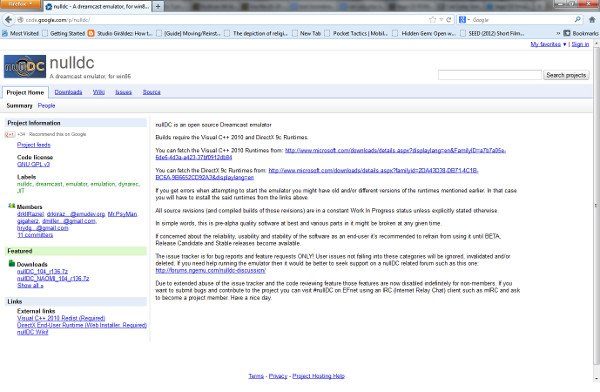
Task: Click the emulator label
Action: point(77,184)
